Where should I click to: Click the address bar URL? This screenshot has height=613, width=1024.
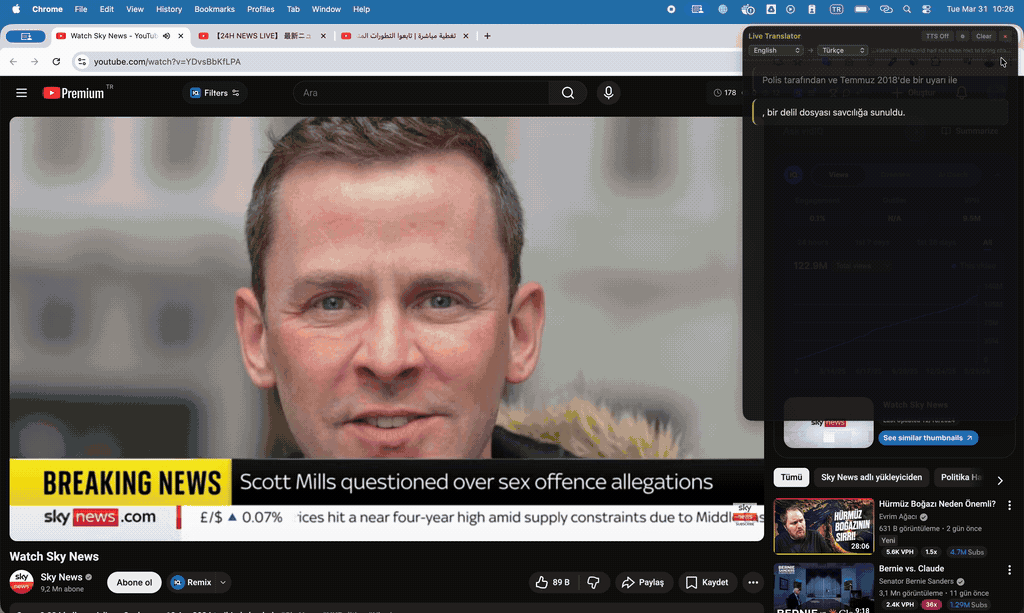coord(167,61)
